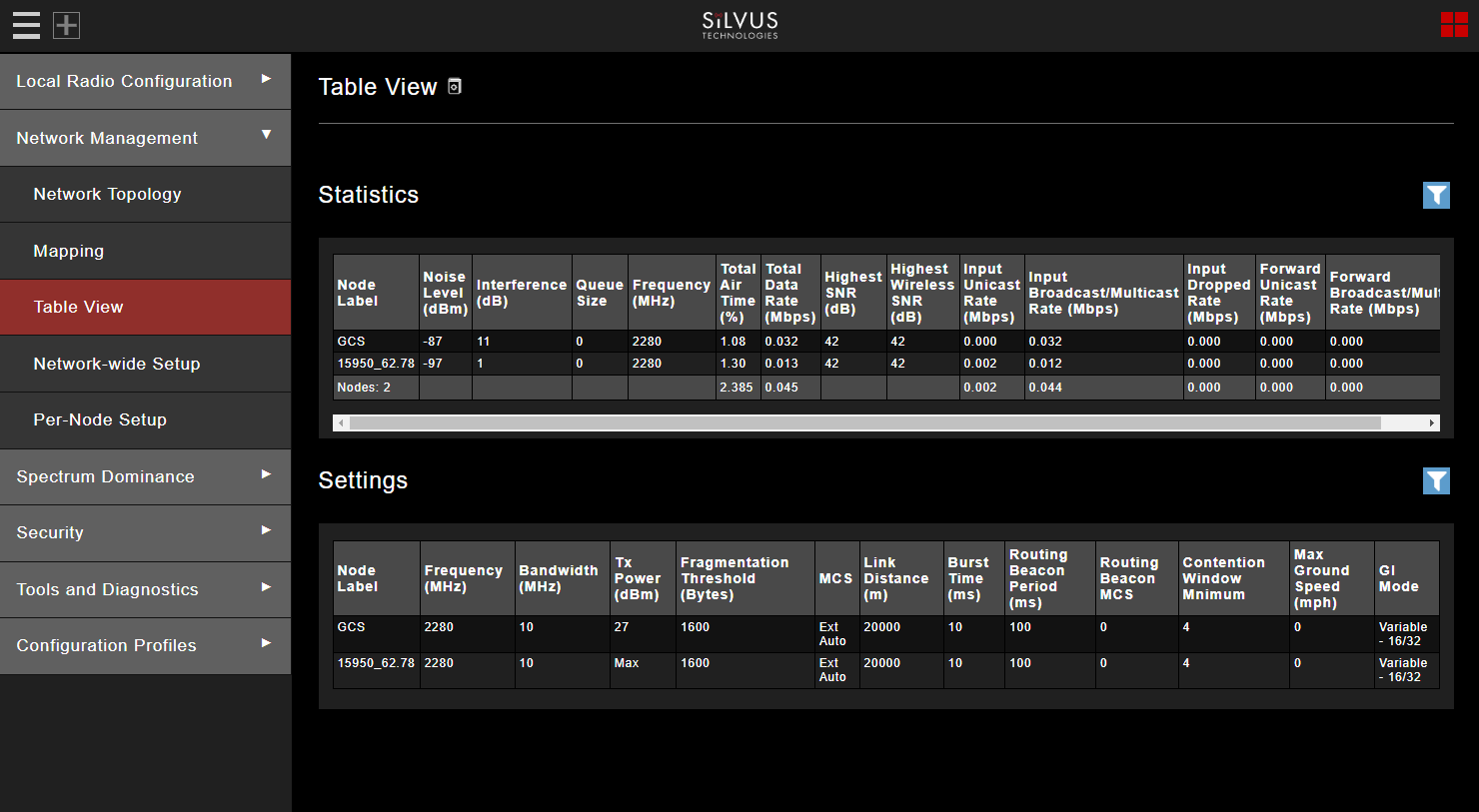
Task: Open the Mapping page
Action: tap(146, 251)
